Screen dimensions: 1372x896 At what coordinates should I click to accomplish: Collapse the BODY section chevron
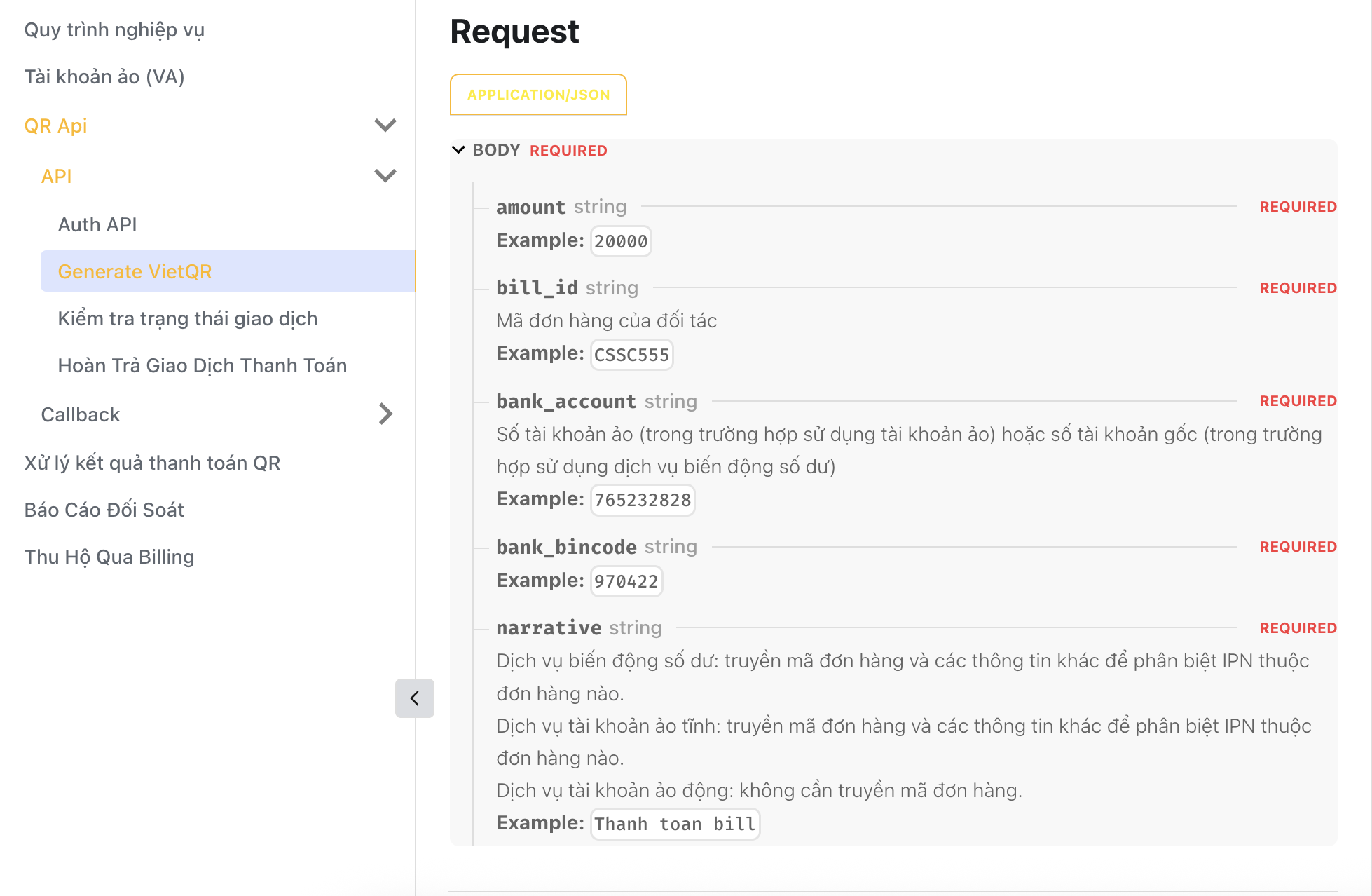pyautogui.click(x=458, y=150)
